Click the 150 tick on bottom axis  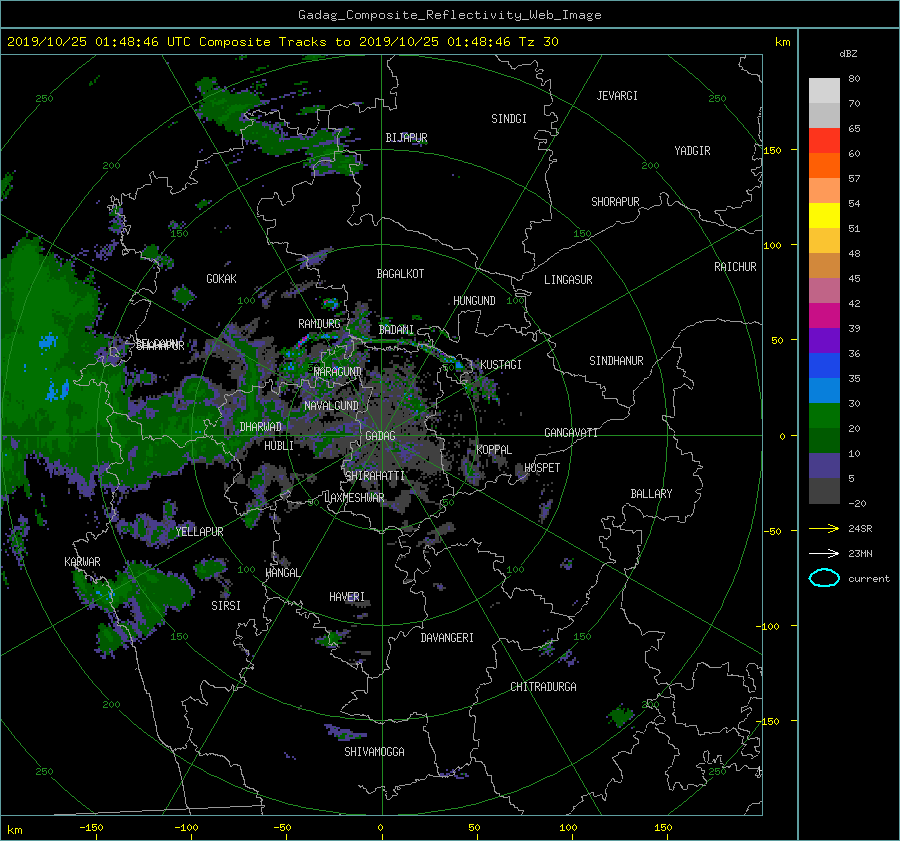[663, 828]
